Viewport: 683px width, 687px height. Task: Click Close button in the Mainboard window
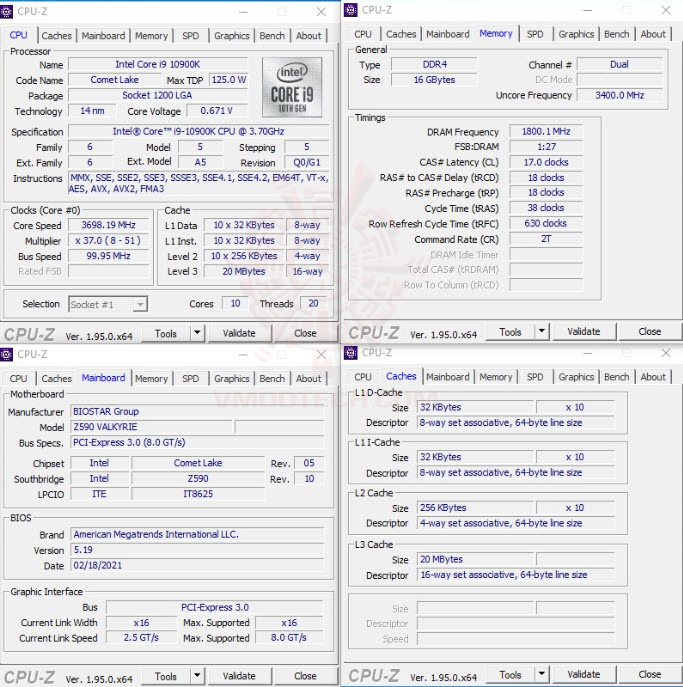click(x=305, y=676)
